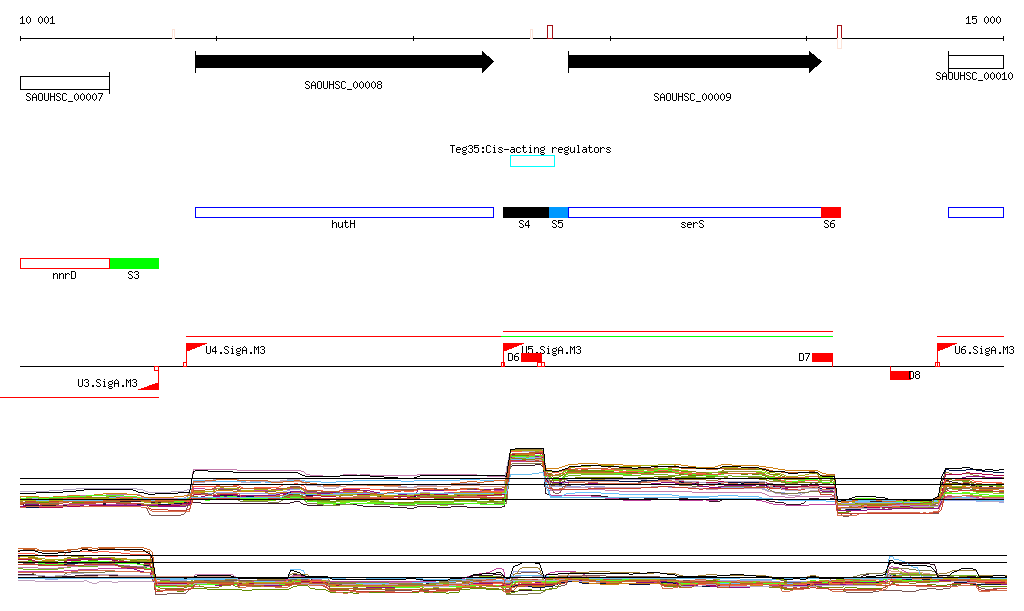This screenshot has height=611, width=1024.
Task: Click the SAOUHSC_00007 gene box
Action: [x=64, y=82]
